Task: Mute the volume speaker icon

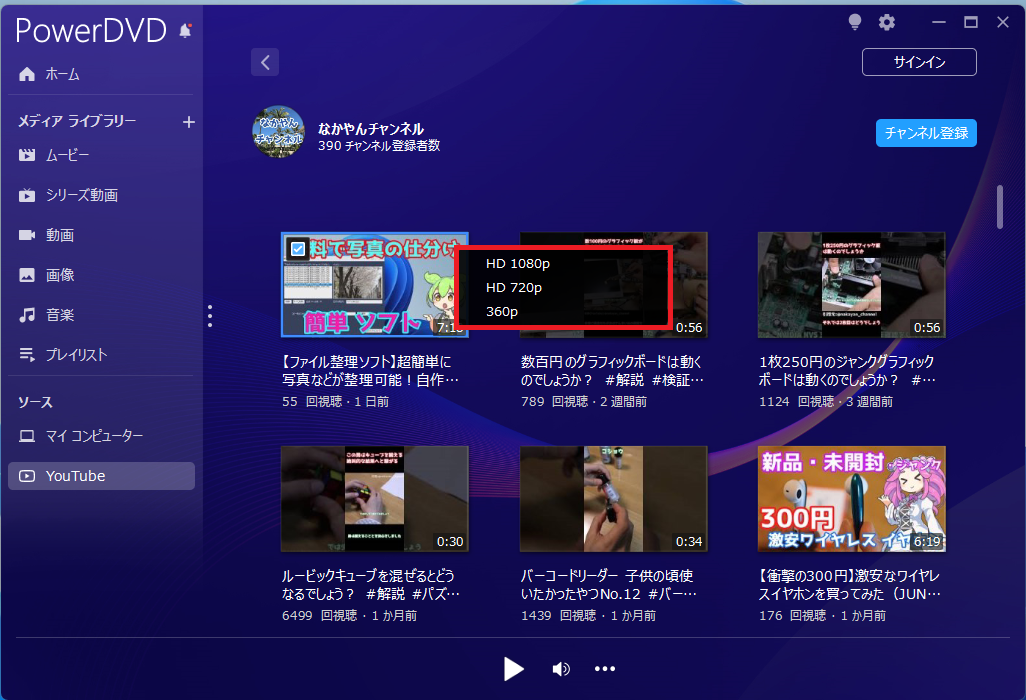Action: click(561, 669)
